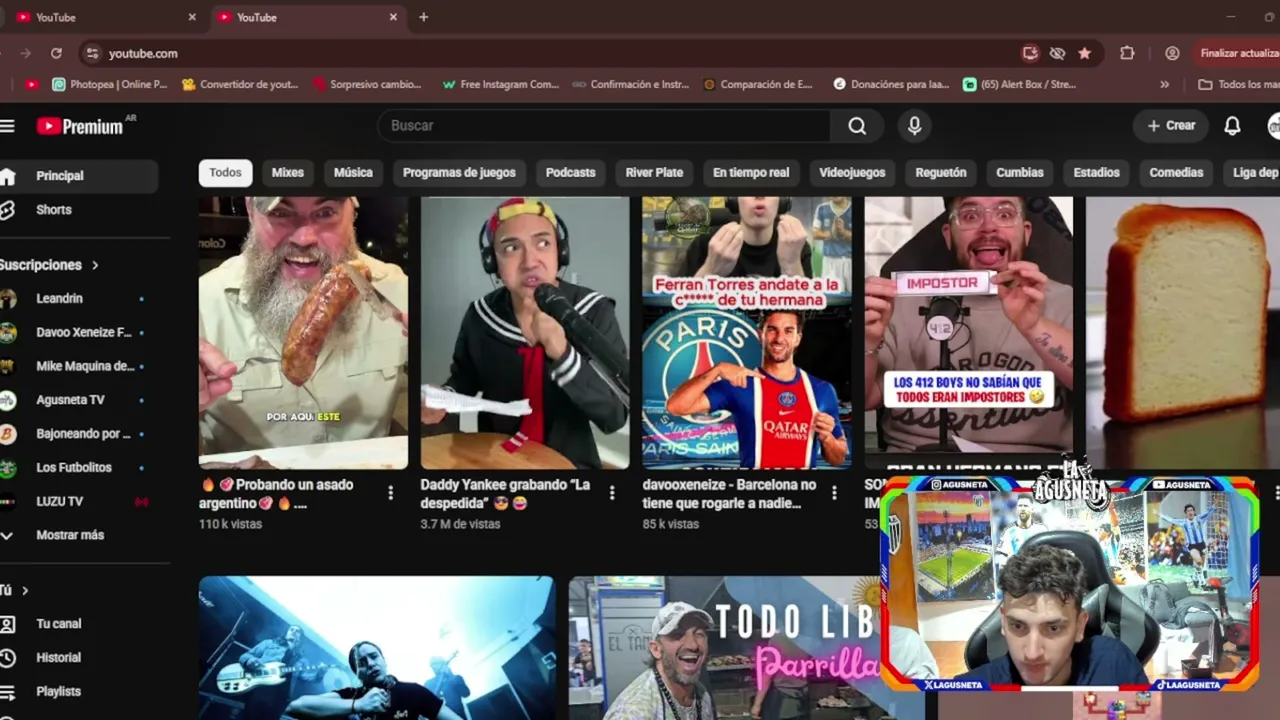Open 'Daddy Yankee grabando La despedida' title link
This screenshot has height=720, width=1280.
[505, 494]
